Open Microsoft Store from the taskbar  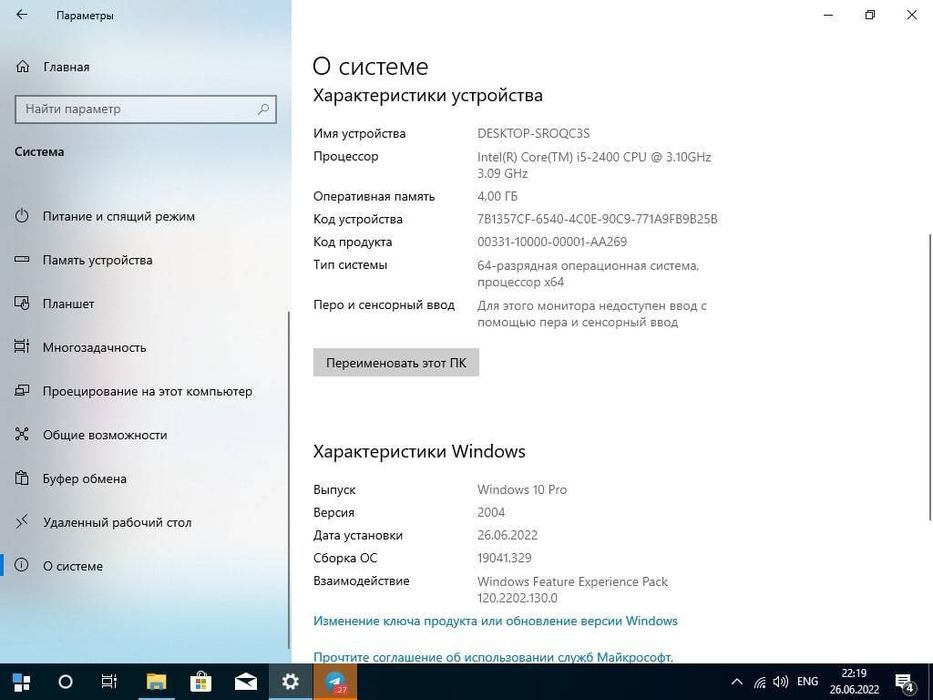(201, 682)
